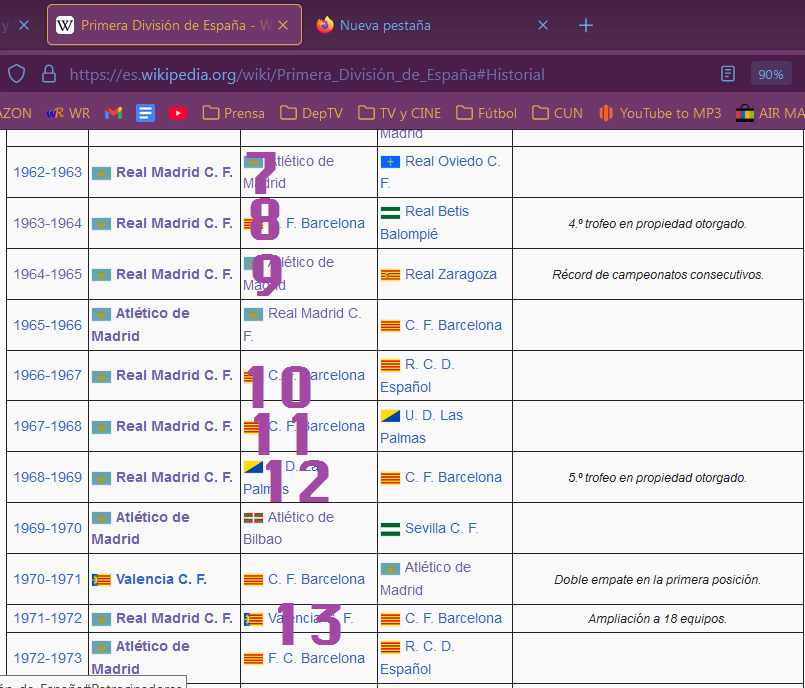Open the 1966-1967 season link

(47, 375)
